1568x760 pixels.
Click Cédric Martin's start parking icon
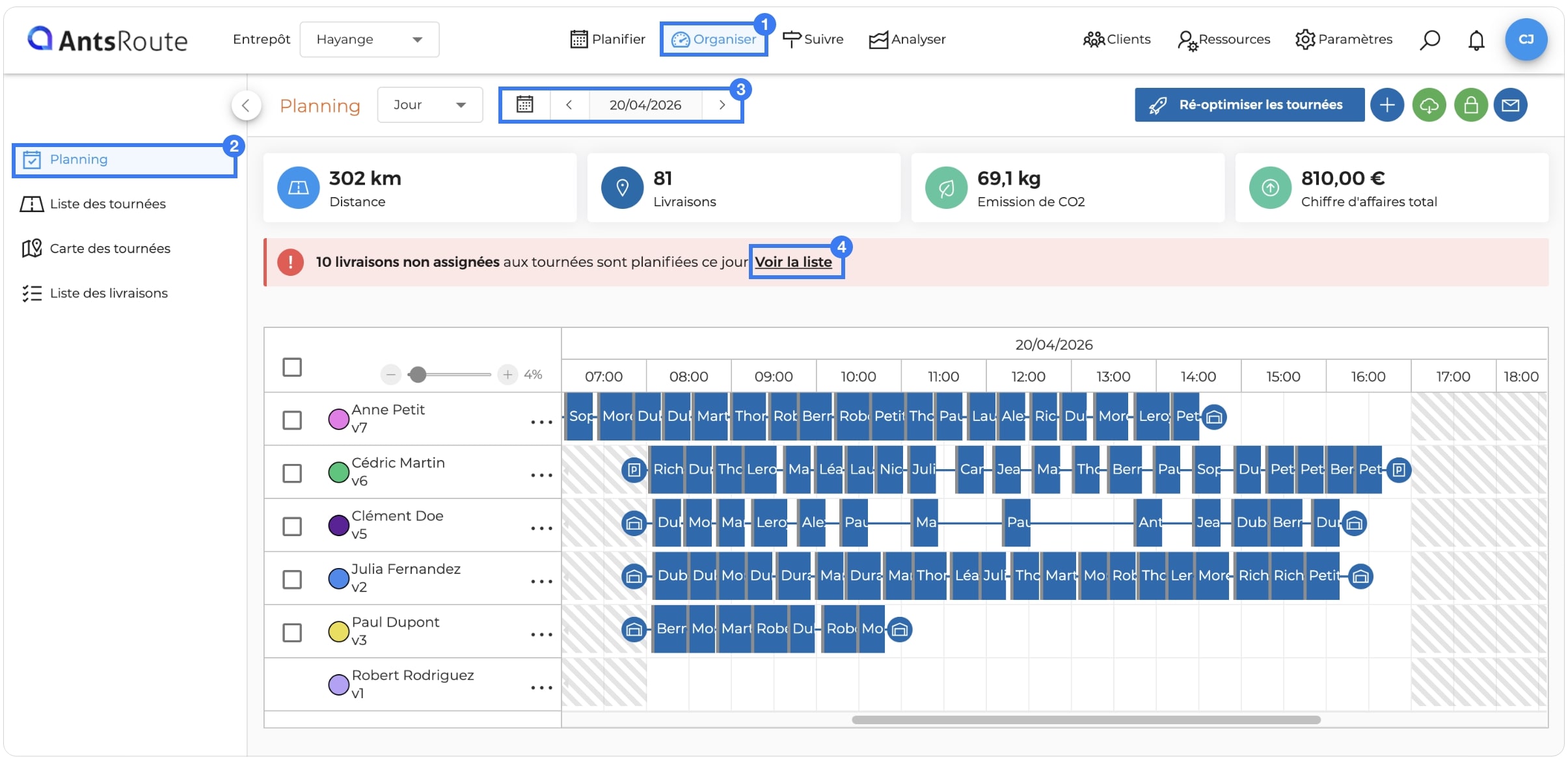click(x=634, y=470)
